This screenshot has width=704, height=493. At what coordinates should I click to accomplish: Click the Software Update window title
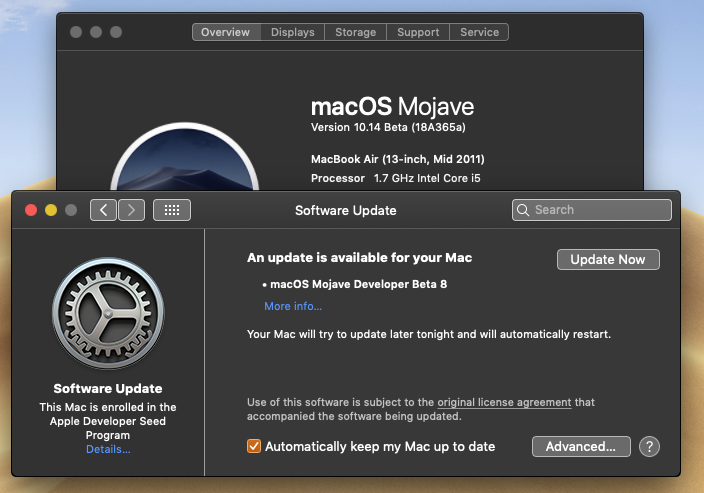[x=346, y=211]
